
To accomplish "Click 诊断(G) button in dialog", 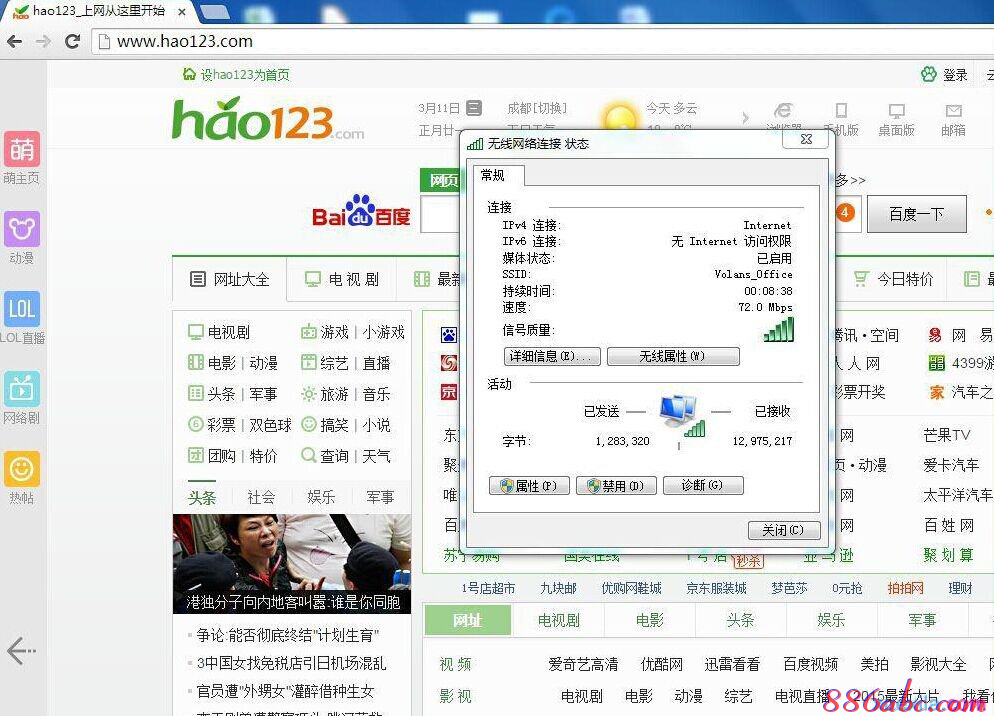I will point(703,486).
